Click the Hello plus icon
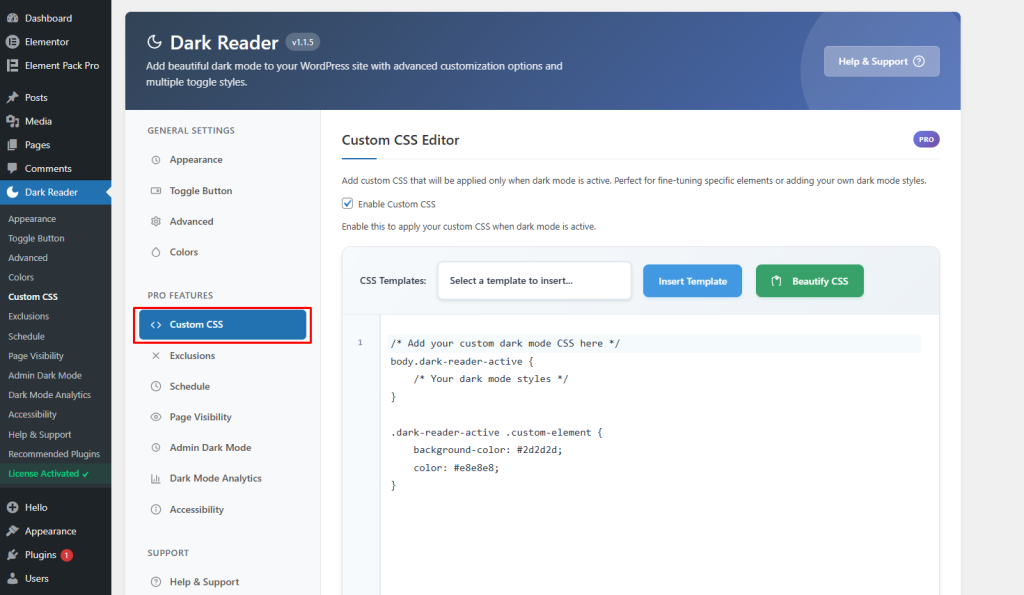The height and width of the screenshot is (595, 1024). point(12,507)
